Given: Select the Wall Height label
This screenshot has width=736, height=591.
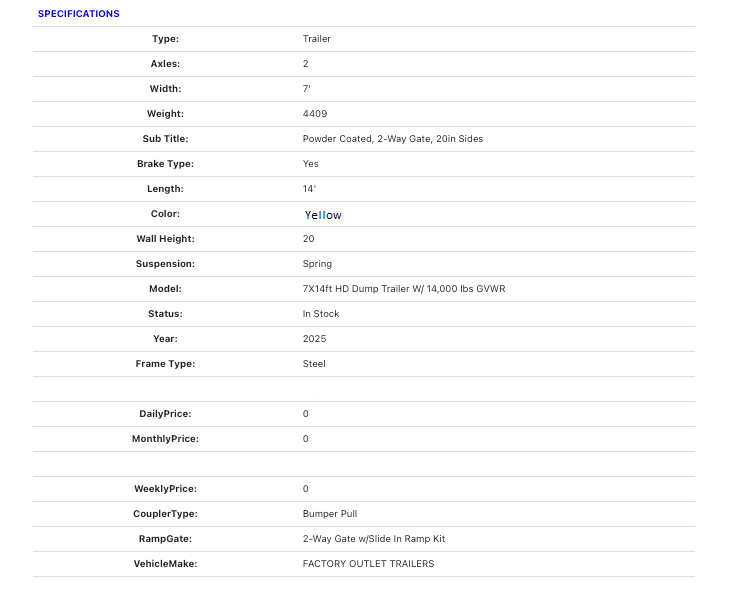Looking at the screenshot, I should 165,239.
